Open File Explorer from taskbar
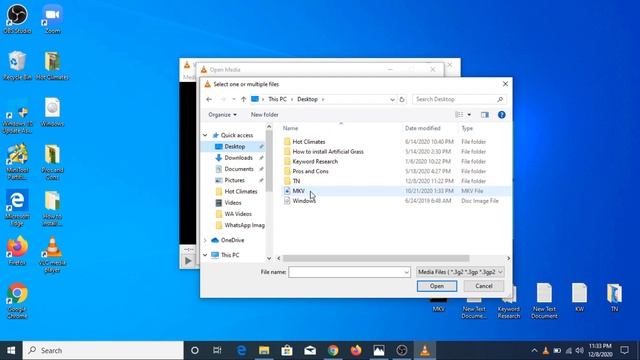The height and width of the screenshot is (360, 640). [264, 350]
